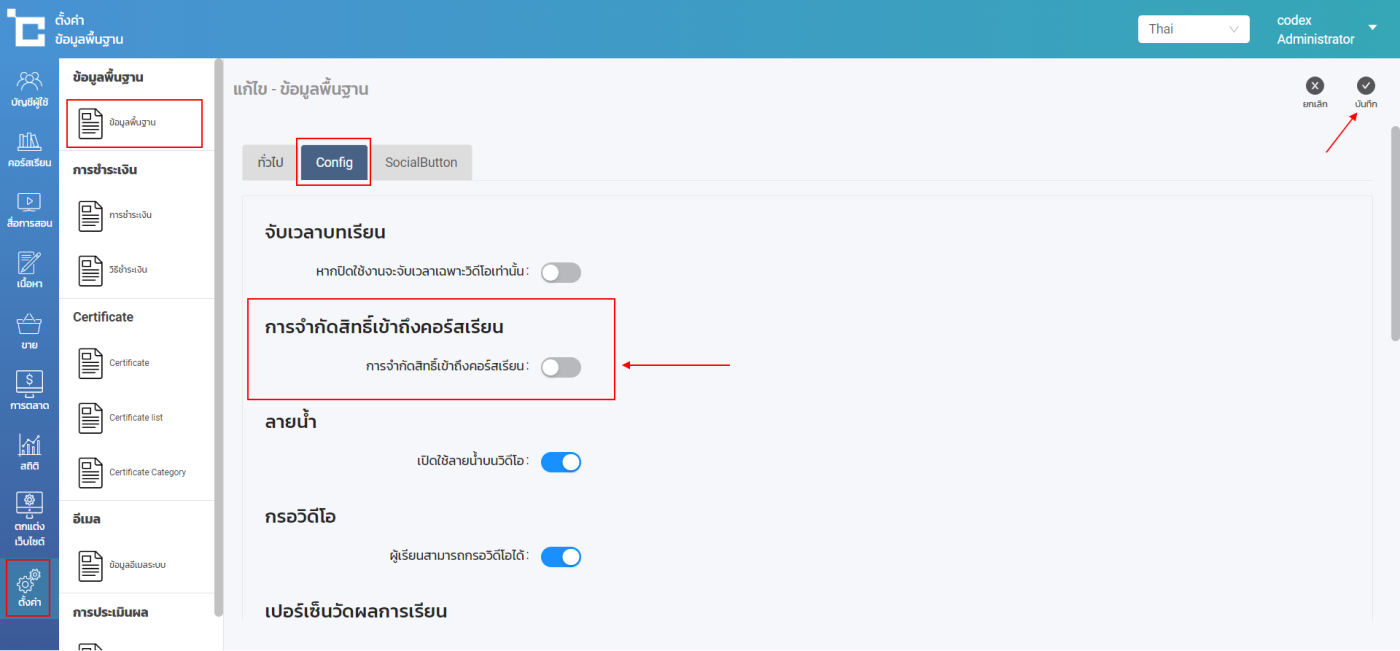Switch to the SocialButton tab

[x=421, y=162]
